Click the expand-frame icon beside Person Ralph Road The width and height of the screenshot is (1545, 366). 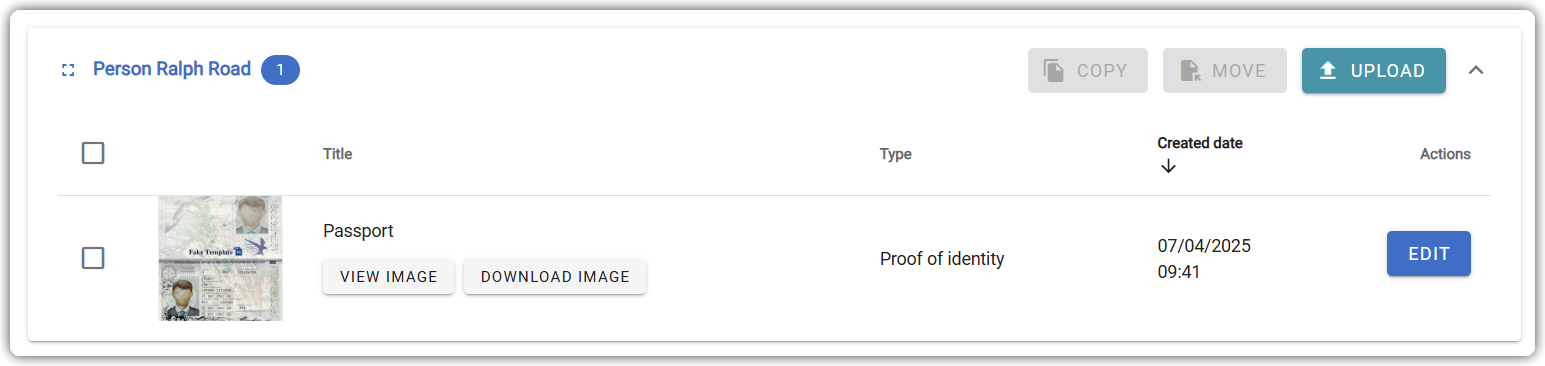68,71
